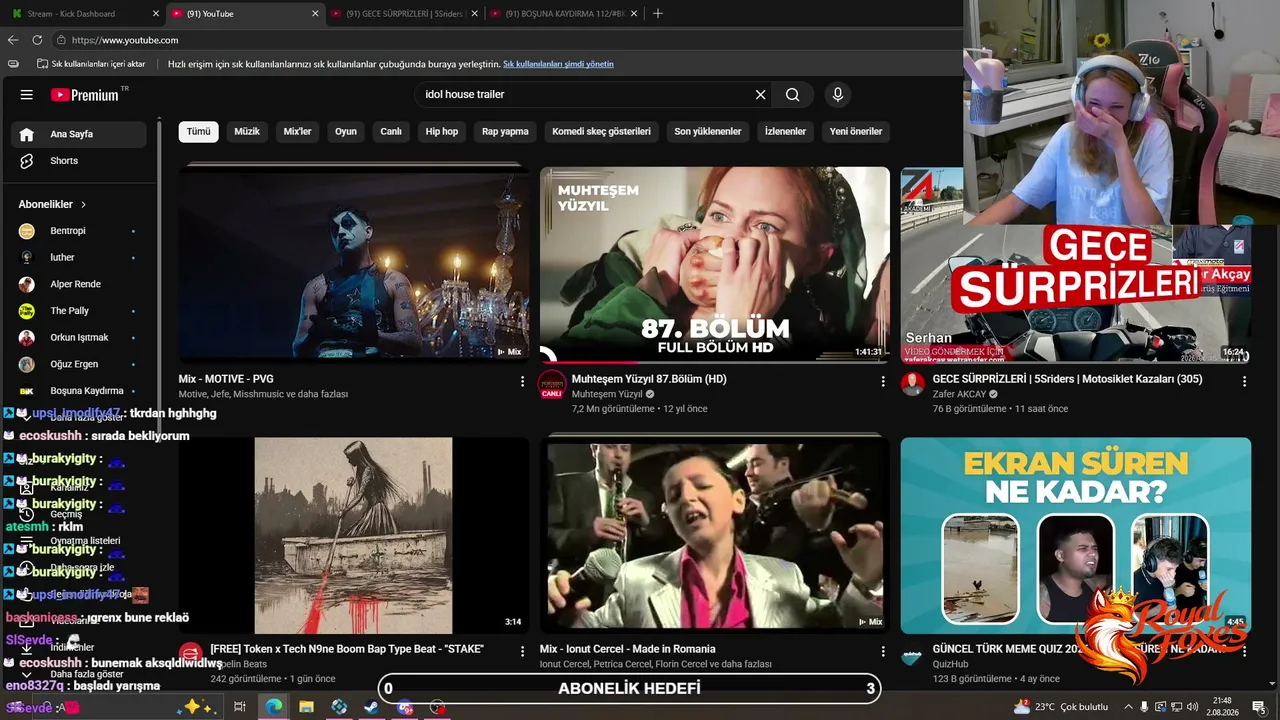Go back in the browser
Viewport: 1280px width, 720px height.
(13, 40)
